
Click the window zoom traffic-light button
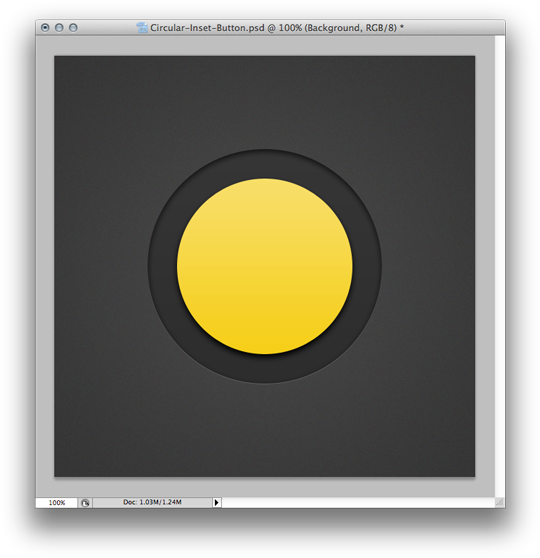coord(73,27)
